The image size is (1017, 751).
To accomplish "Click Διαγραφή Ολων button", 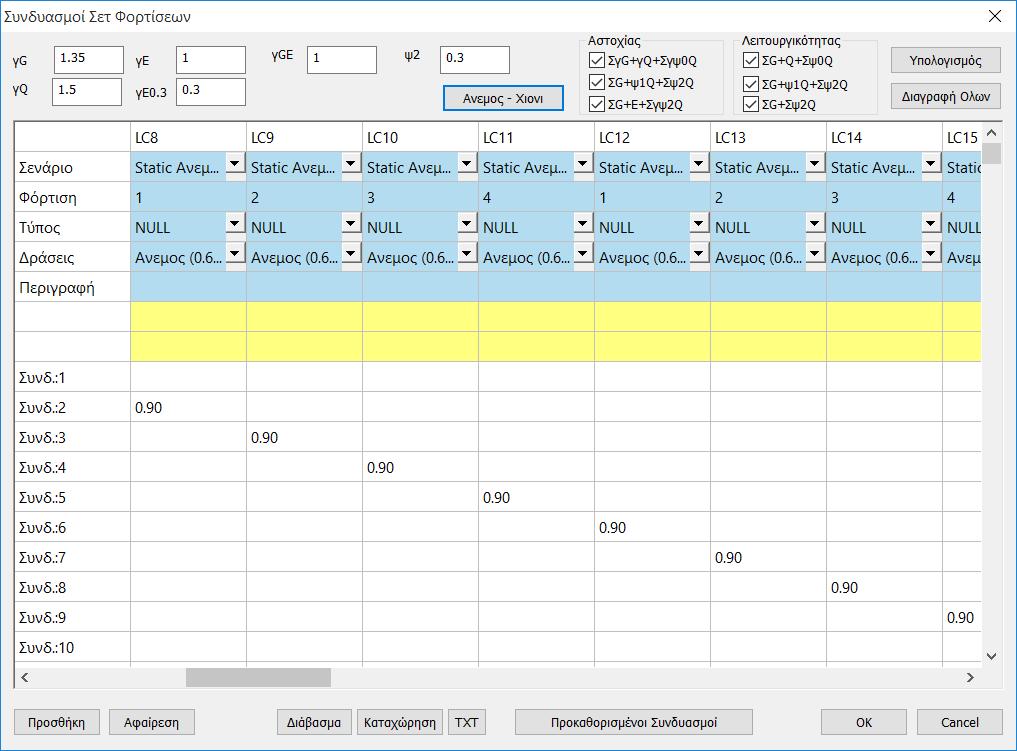I will pyautogui.click(x=946, y=97).
